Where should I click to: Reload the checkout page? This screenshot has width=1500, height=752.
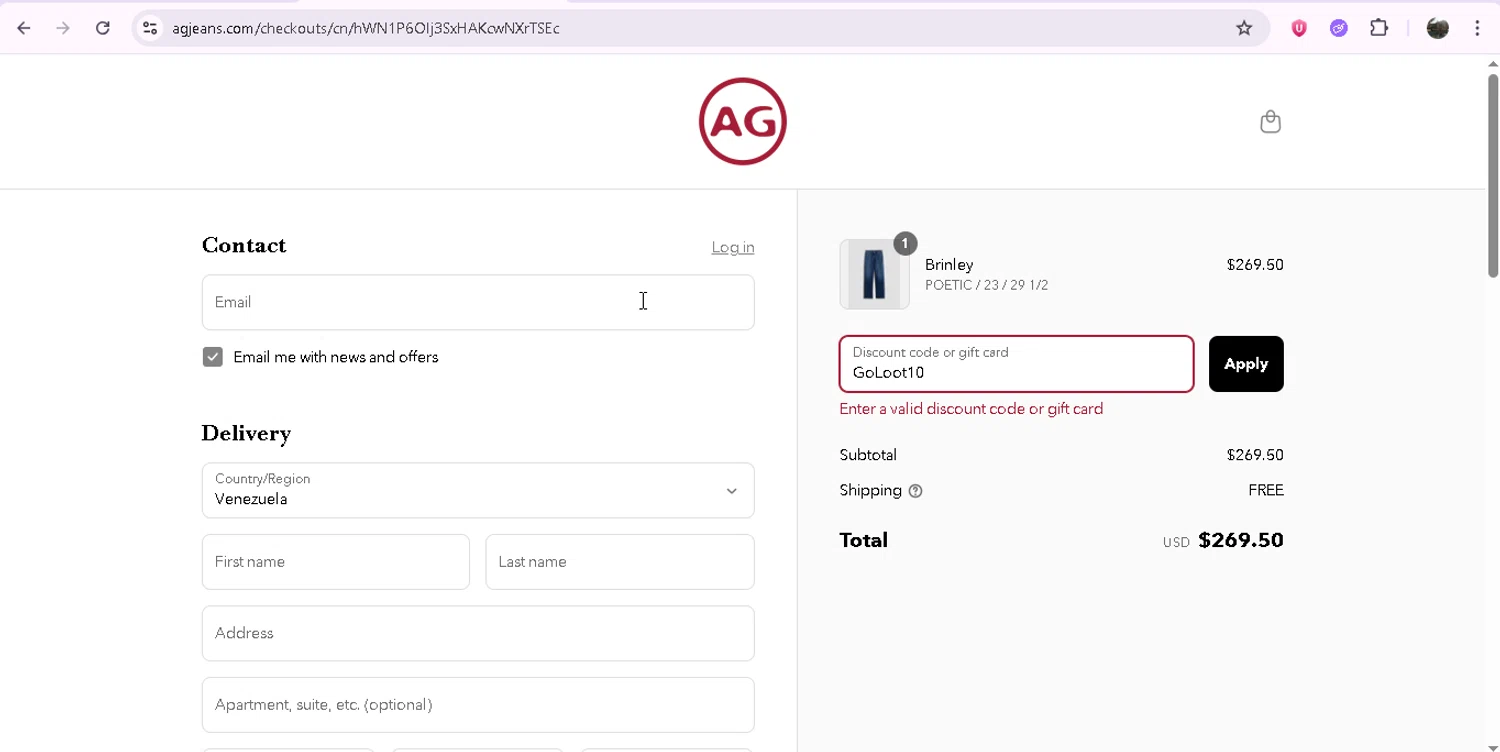pos(102,28)
